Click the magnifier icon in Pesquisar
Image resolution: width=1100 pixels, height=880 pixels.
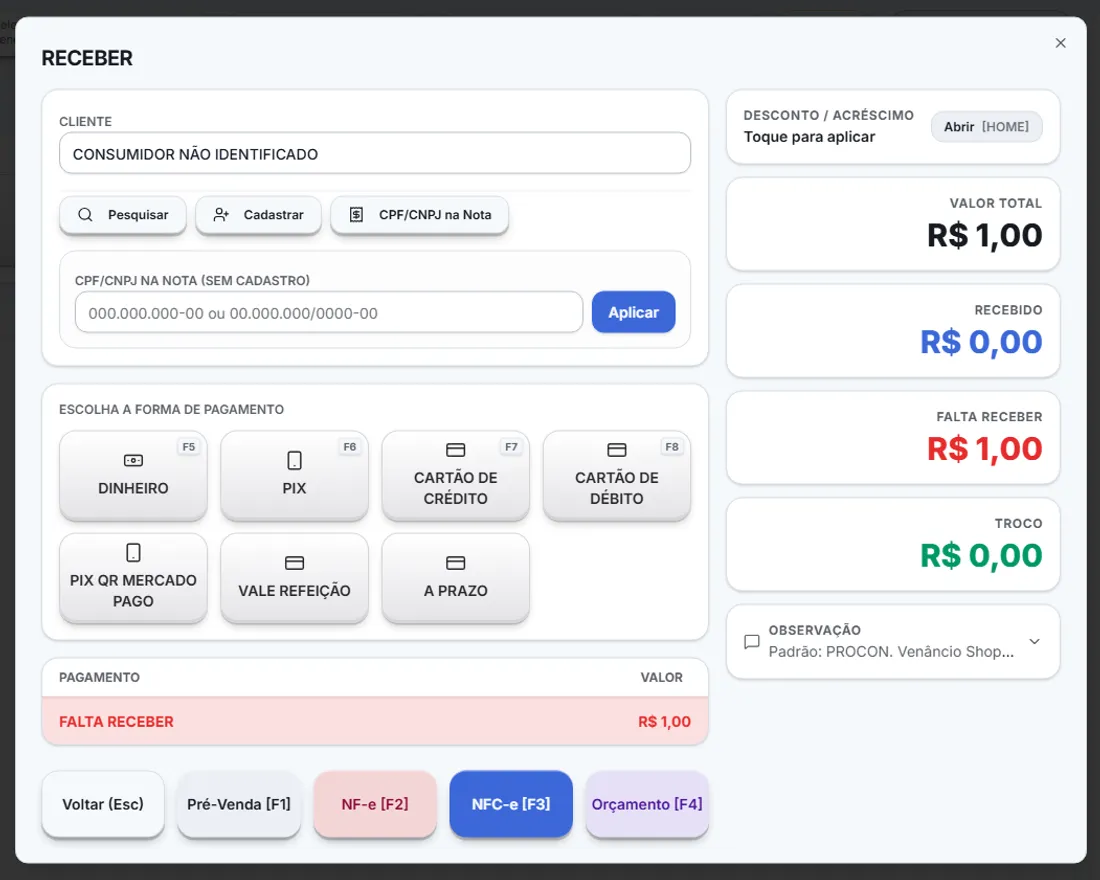pos(85,215)
